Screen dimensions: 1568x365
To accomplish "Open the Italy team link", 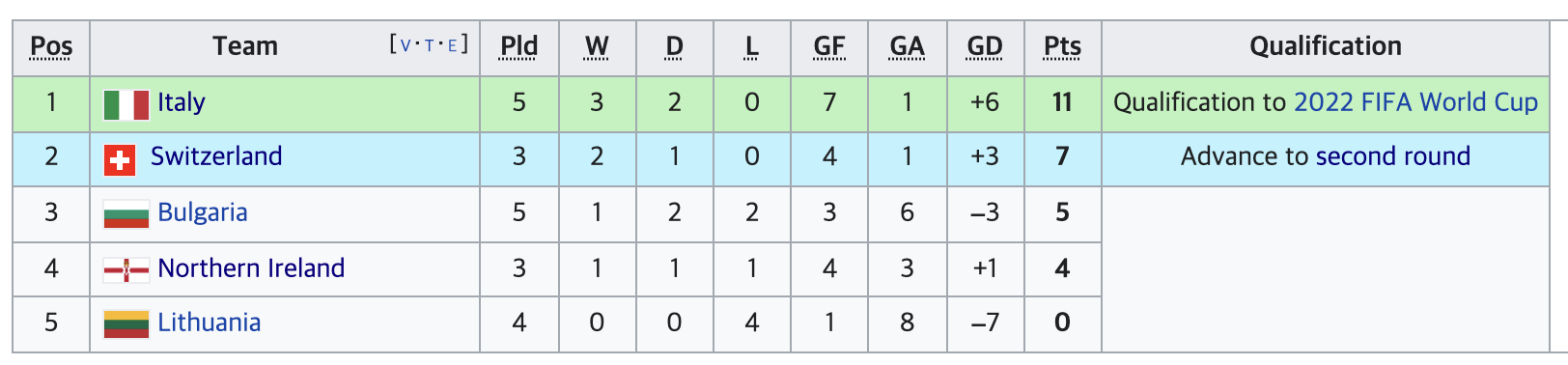I will pos(182,102).
